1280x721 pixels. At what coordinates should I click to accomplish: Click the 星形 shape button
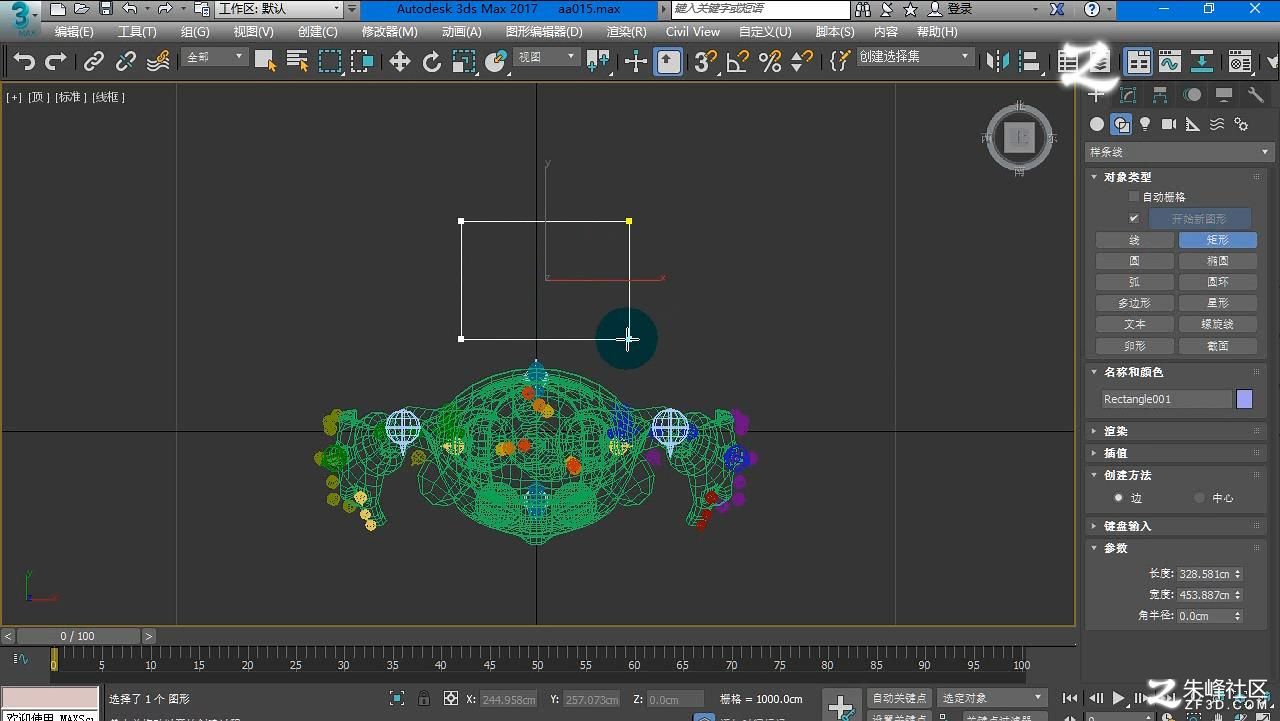(x=1217, y=303)
